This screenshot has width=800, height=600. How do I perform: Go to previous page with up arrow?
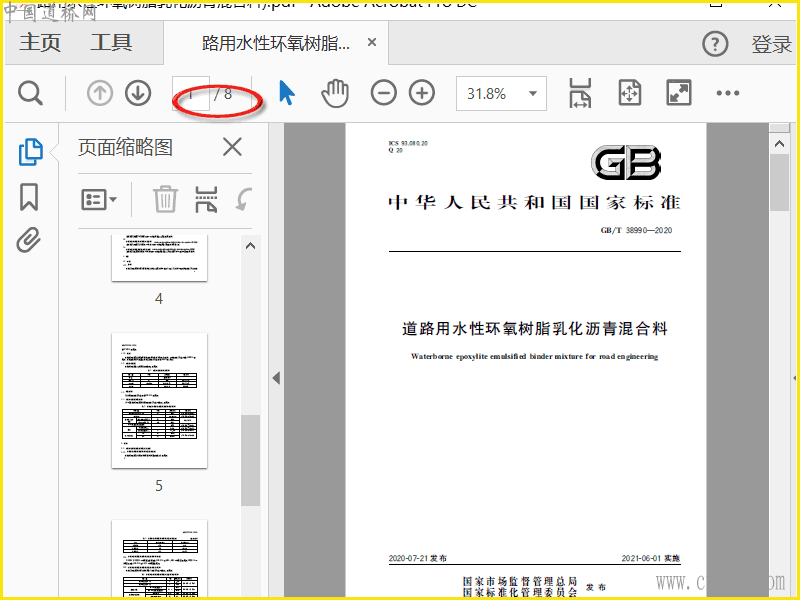coord(99,93)
